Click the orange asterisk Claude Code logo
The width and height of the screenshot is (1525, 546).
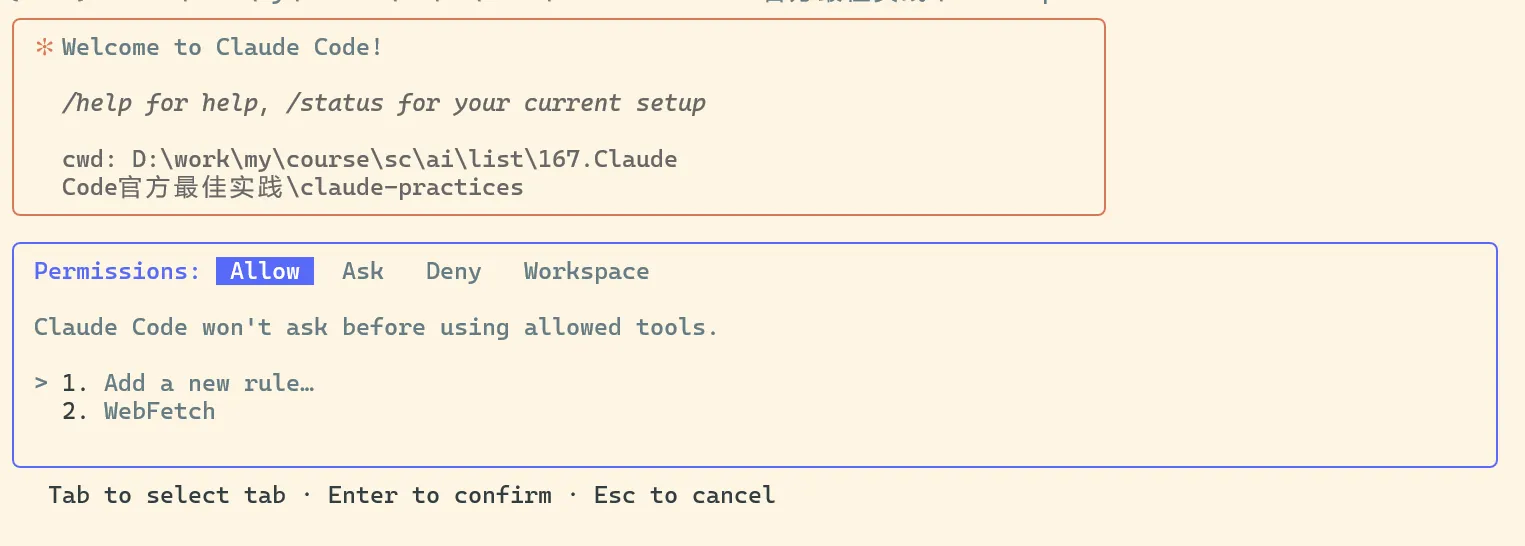click(44, 47)
